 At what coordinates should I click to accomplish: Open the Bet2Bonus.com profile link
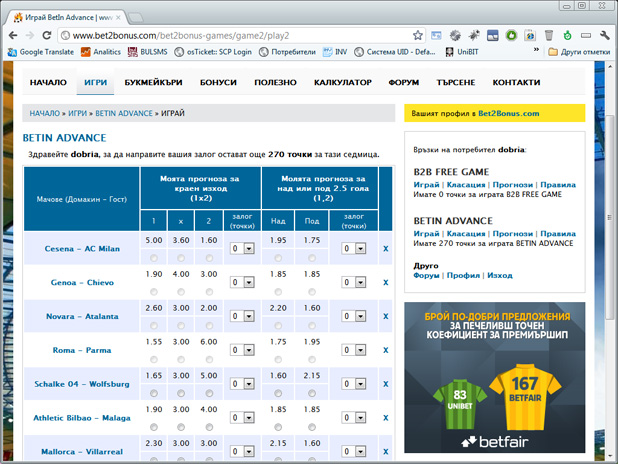coord(508,114)
